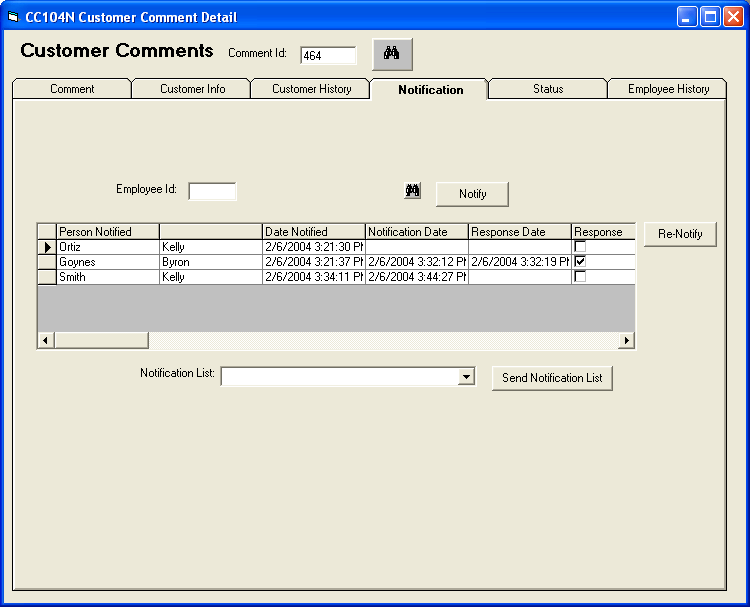Go to the Status tab
Image resolution: width=750 pixels, height=607 pixels.
547,89
